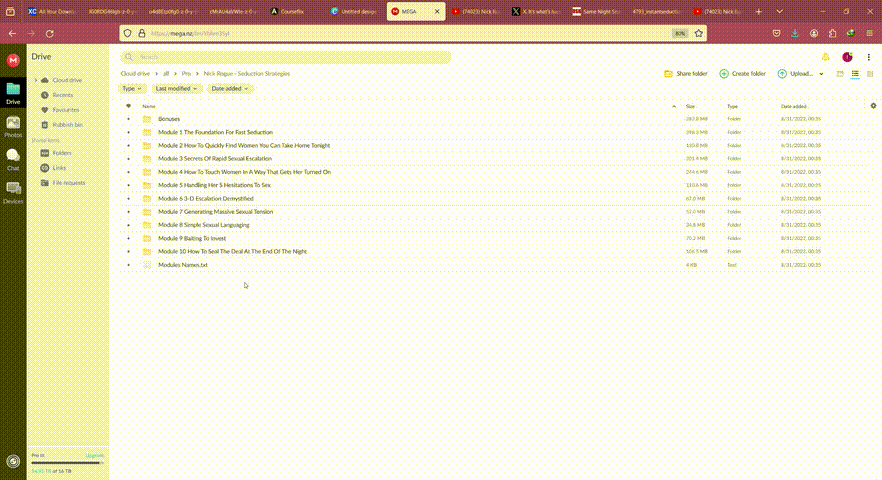Open Favourites in sidebar
The width and height of the screenshot is (882, 480).
[68, 110]
